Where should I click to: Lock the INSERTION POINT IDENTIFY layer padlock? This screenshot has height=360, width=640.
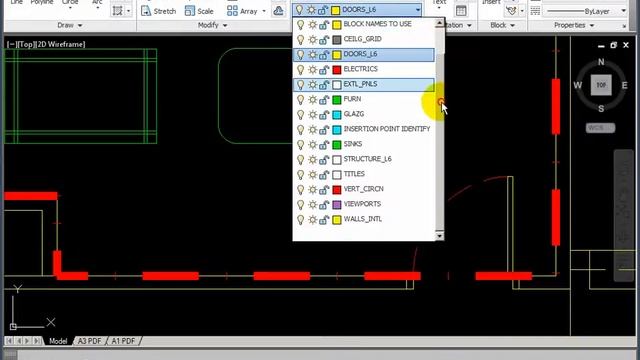pos(324,129)
